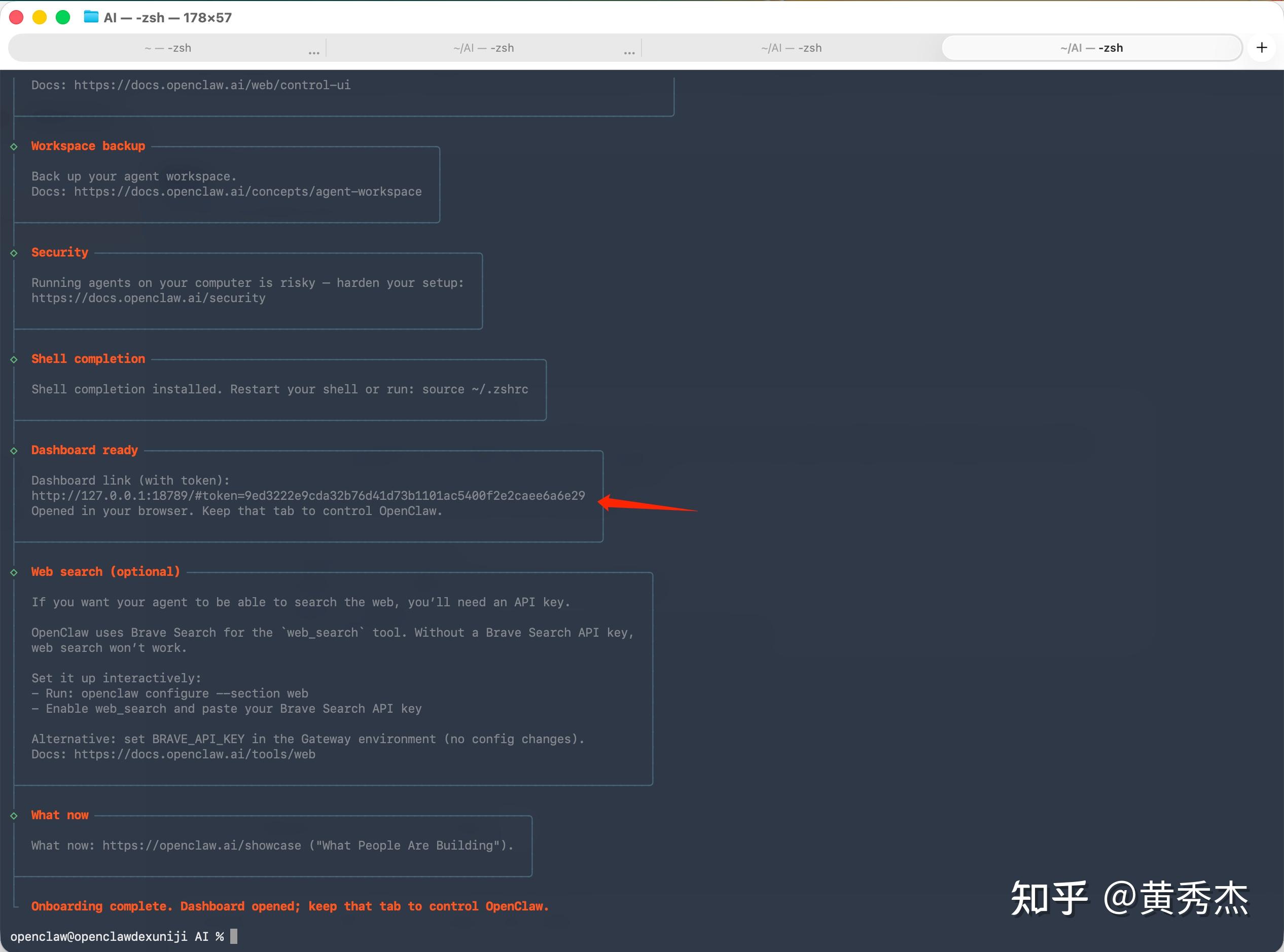Click the diamond marker beside Dashboard ready

(14, 451)
